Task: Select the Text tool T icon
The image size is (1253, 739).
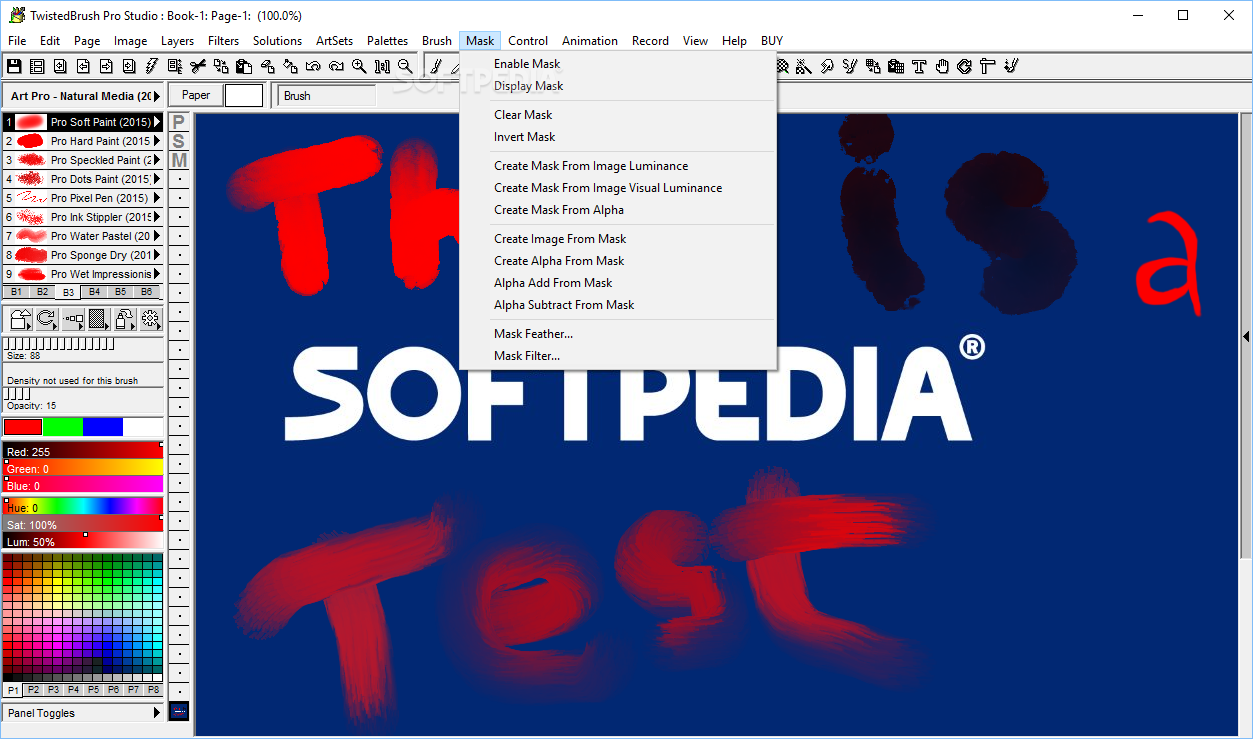Action: pyautogui.click(x=919, y=66)
